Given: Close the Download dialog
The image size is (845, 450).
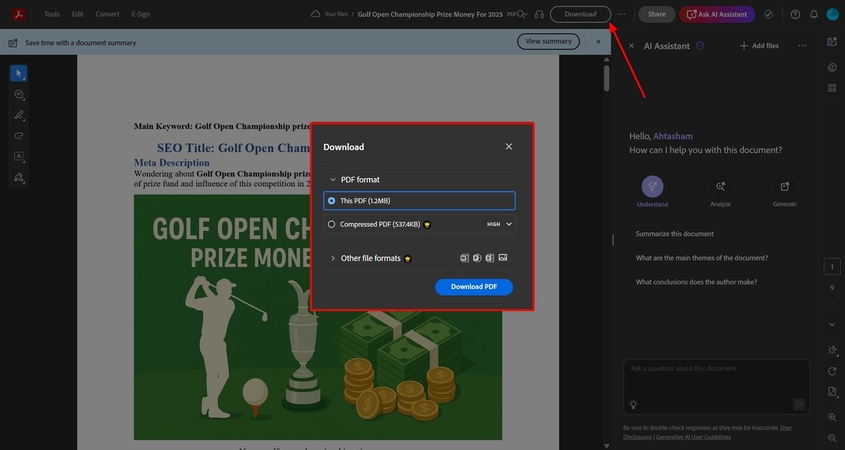Looking at the screenshot, I should [x=509, y=147].
